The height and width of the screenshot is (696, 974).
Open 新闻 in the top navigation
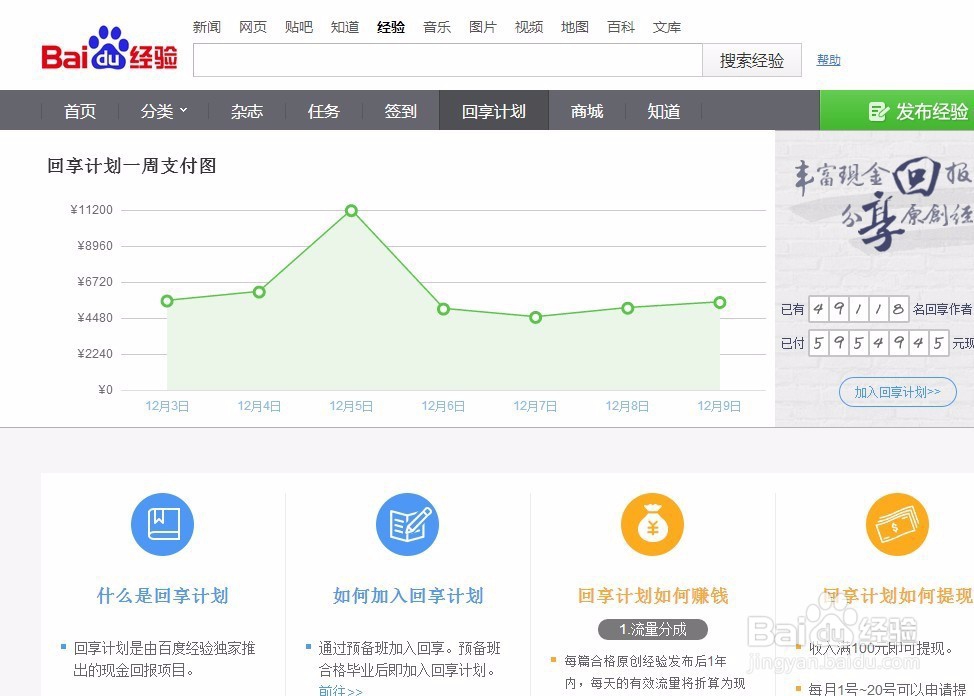pos(207,27)
